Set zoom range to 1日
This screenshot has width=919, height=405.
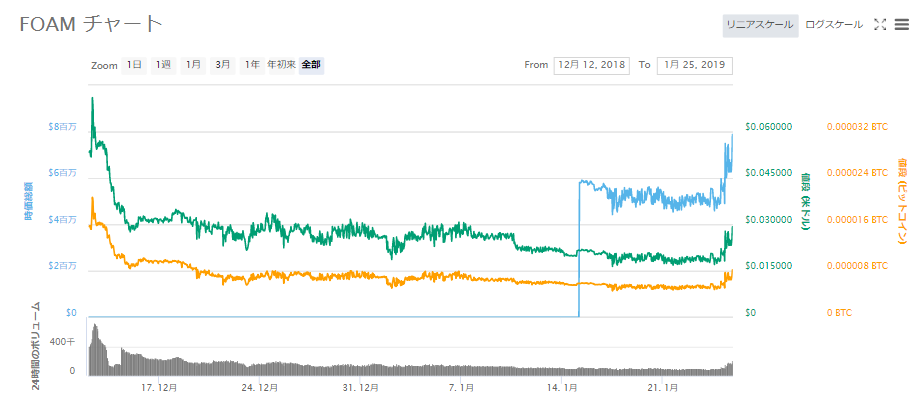pos(133,65)
